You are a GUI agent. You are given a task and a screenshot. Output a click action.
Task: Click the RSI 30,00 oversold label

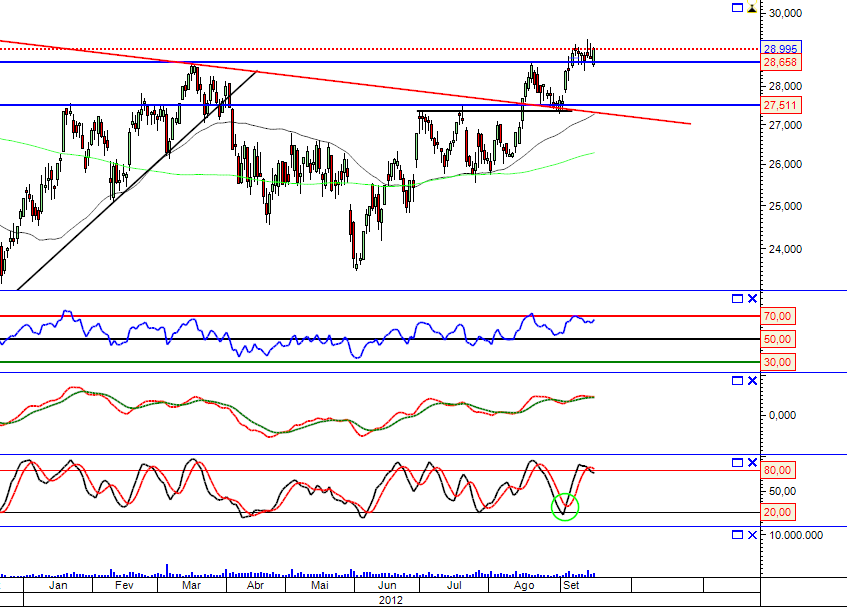[778, 362]
